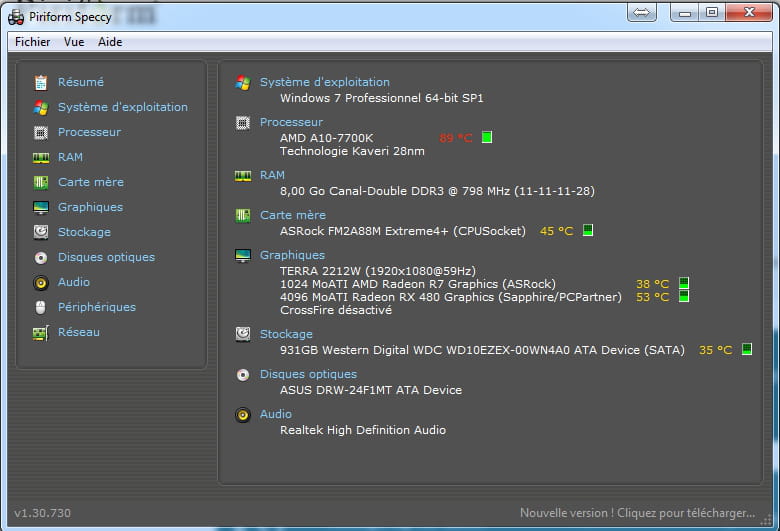Open the Vue menu
Viewport: 780px width, 531px height.
click(x=74, y=42)
